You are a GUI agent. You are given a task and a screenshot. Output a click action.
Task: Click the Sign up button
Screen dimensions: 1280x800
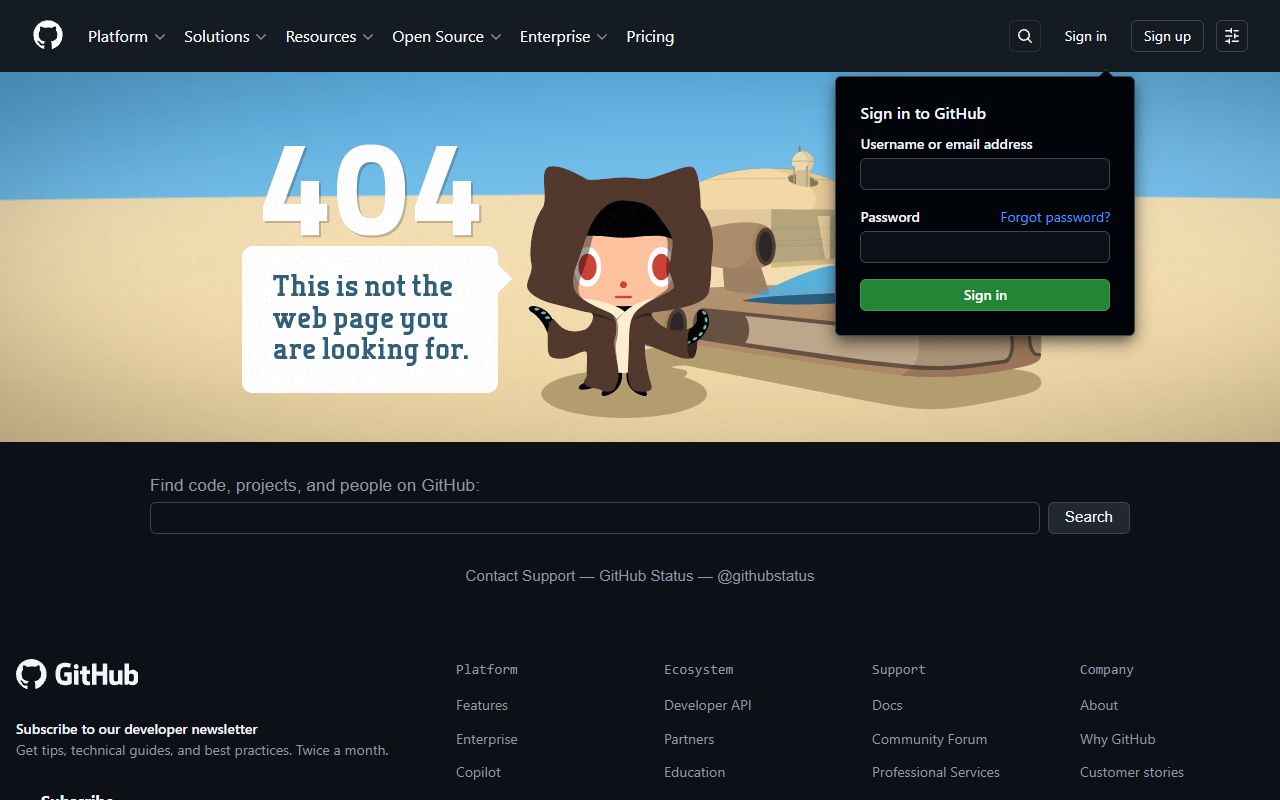tap(1167, 36)
